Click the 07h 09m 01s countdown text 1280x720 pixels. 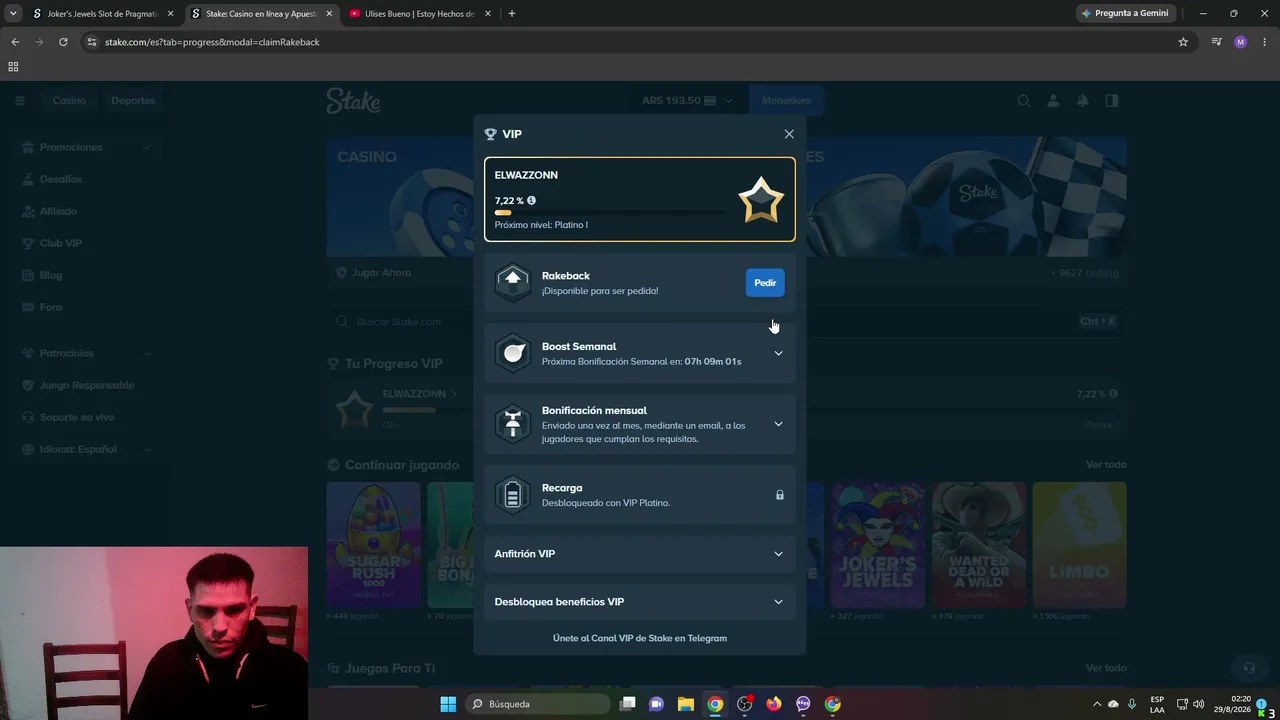pos(713,361)
